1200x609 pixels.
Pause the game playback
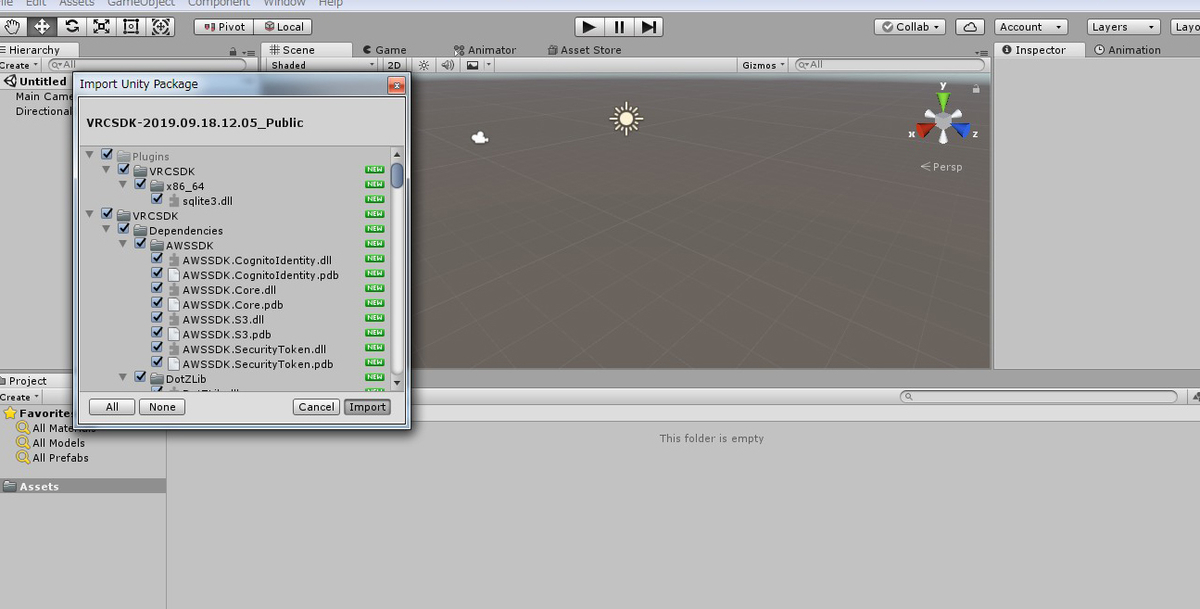click(x=619, y=27)
